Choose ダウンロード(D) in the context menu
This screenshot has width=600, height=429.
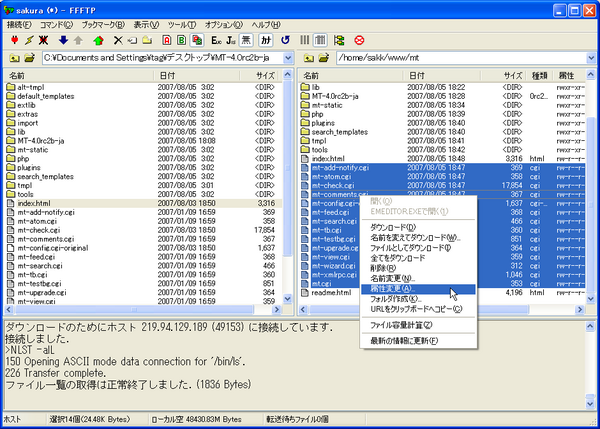pyautogui.click(x=418, y=227)
